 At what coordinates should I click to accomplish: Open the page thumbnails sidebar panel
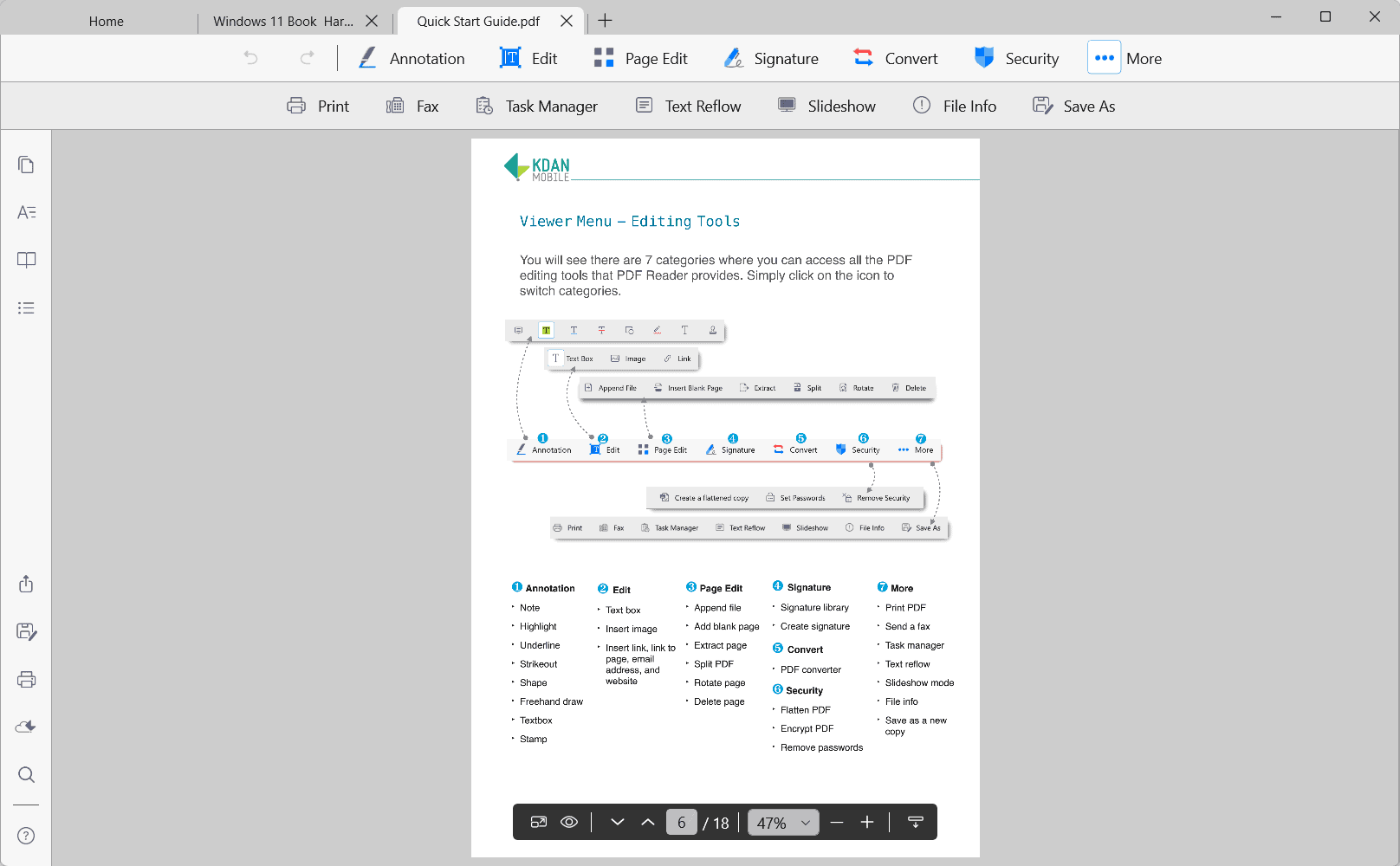point(26,165)
